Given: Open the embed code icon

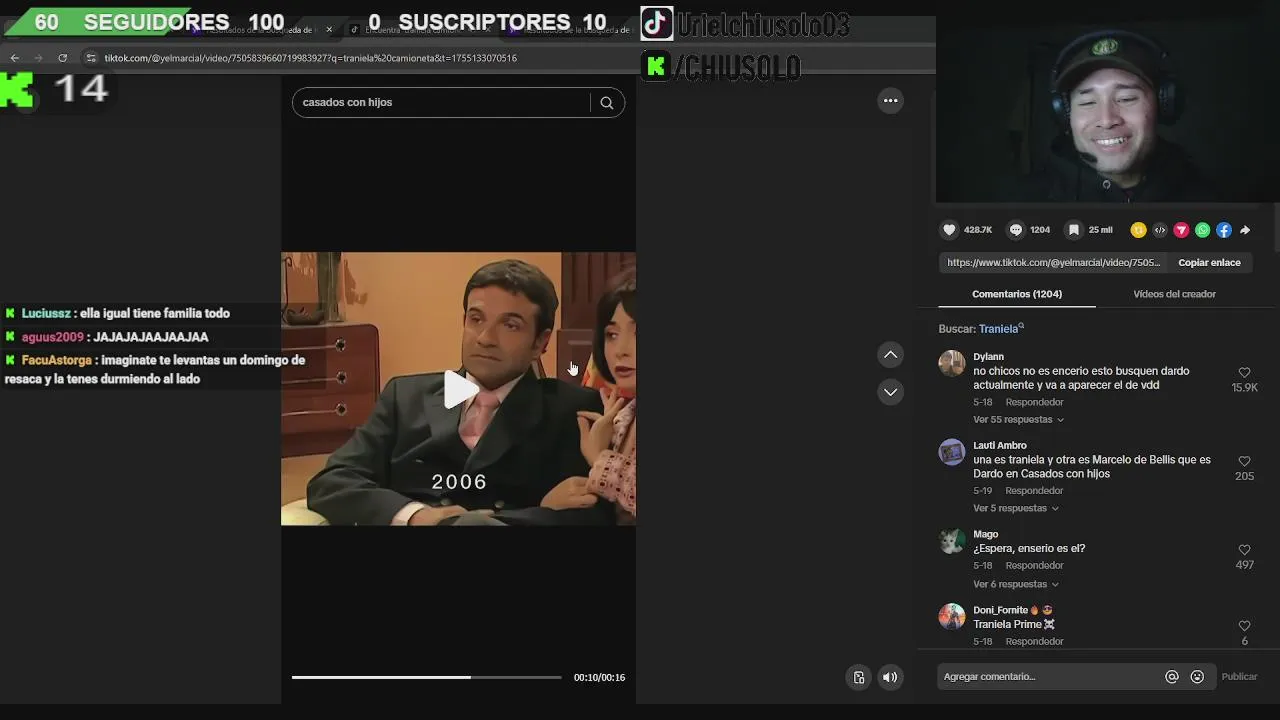Looking at the screenshot, I should click(x=1160, y=230).
